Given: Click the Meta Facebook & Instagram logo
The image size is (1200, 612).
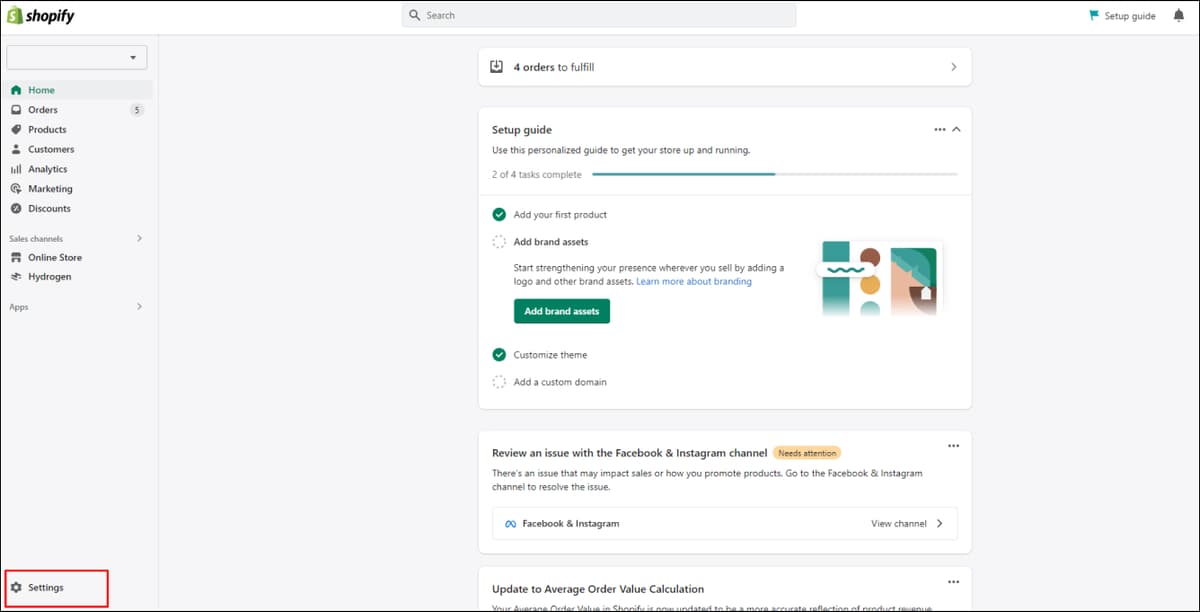Looking at the screenshot, I should (510, 524).
